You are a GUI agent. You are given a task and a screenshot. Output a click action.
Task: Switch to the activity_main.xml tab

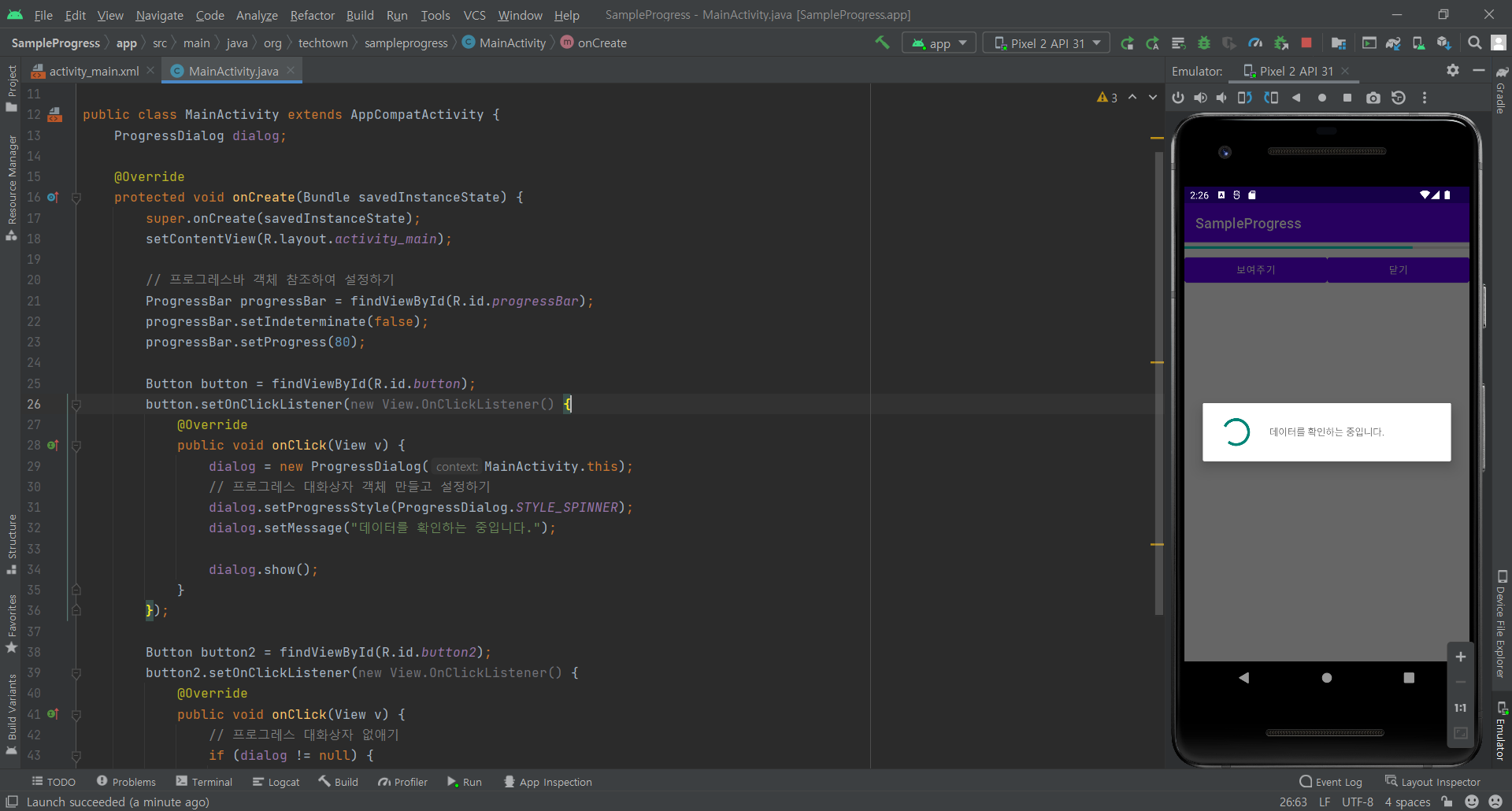(x=94, y=71)
